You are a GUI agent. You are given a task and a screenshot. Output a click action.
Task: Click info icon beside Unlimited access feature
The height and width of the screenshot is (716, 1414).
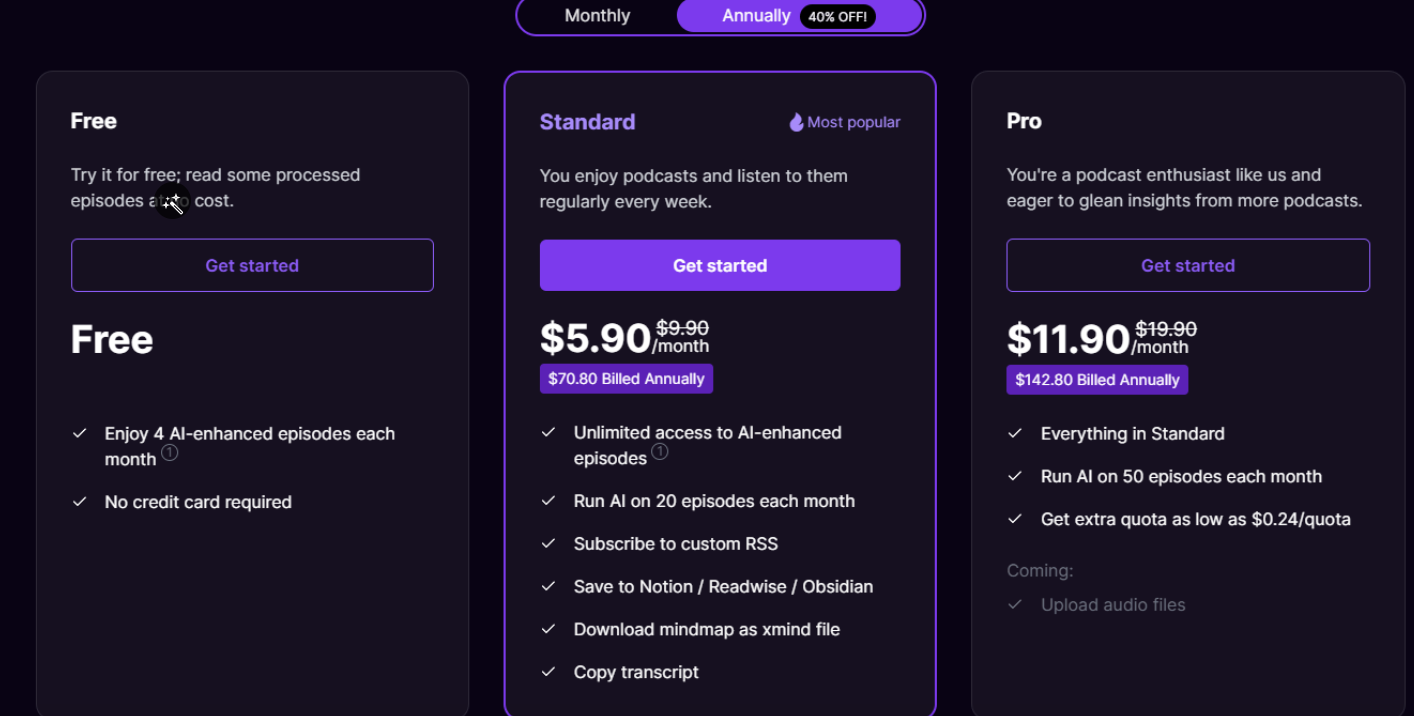(660, 452)
